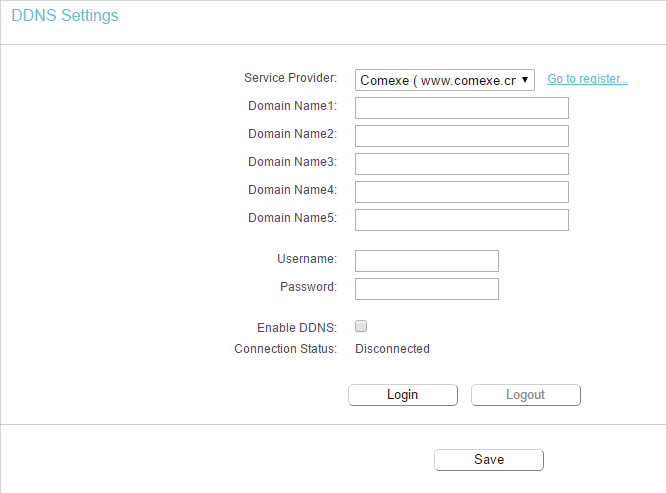This screenshot has height=493, width=666.
Task: Tick the Enable DDNS checkbox
Action: pyautogui.click(x=361, y=326)
